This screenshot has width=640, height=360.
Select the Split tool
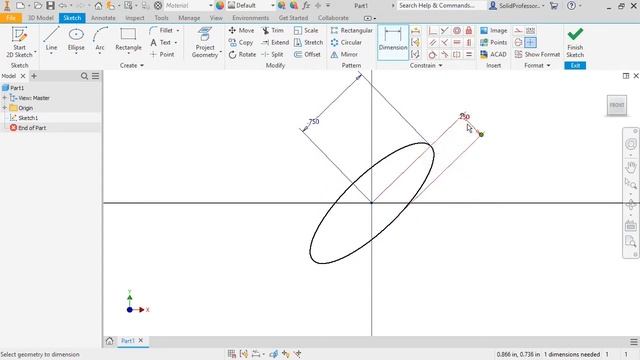click(x=272, y=54)
